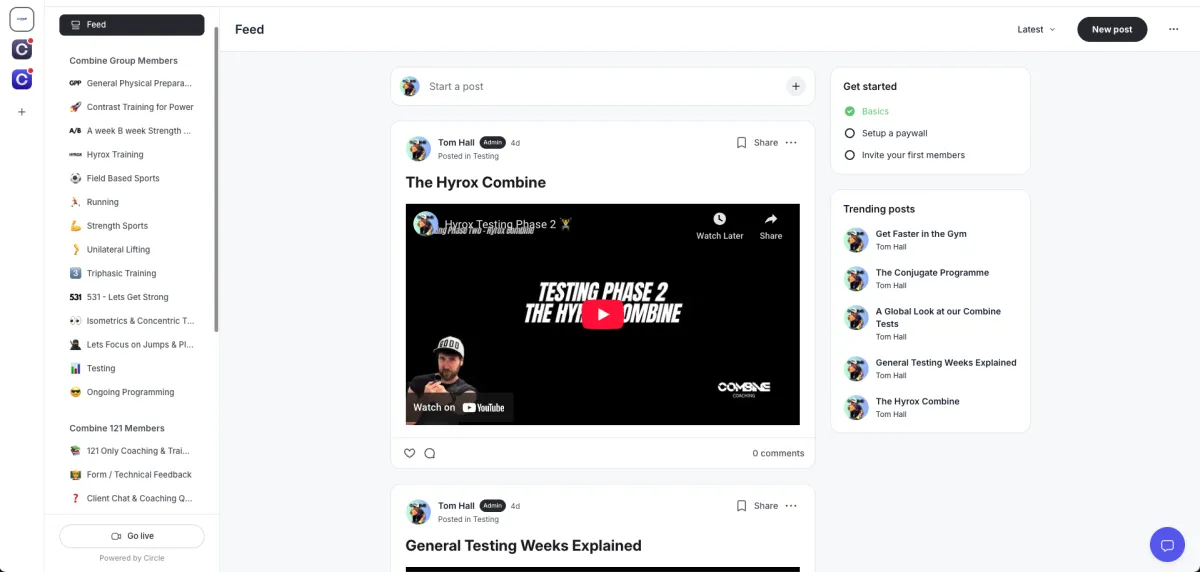Bookmark General Testing Weeks Explained post
The width and height of the screenshot is (1200, 572).
[741, 506]
